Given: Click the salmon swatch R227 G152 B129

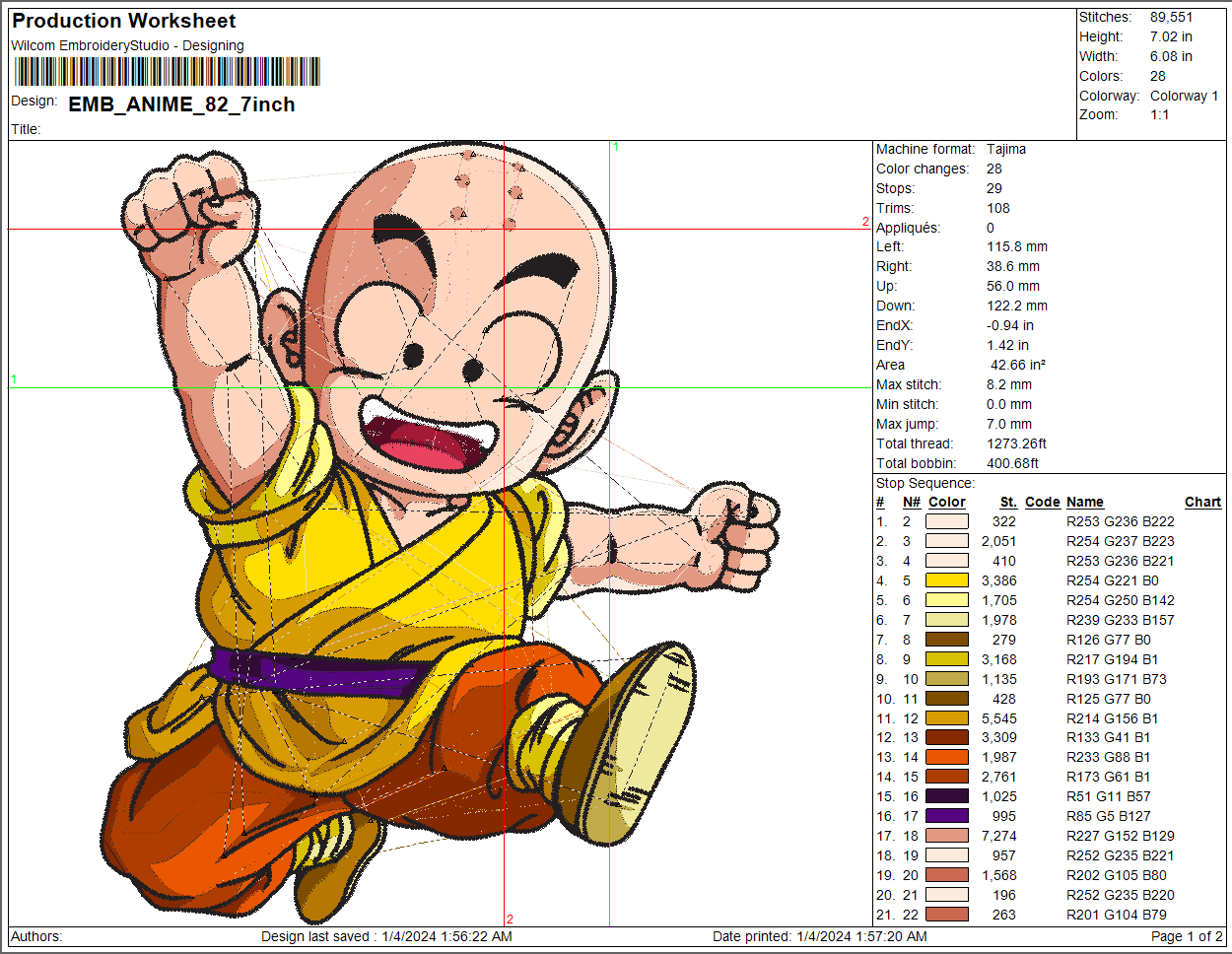Looking at the screenshot, I should (x=947, y=836).
